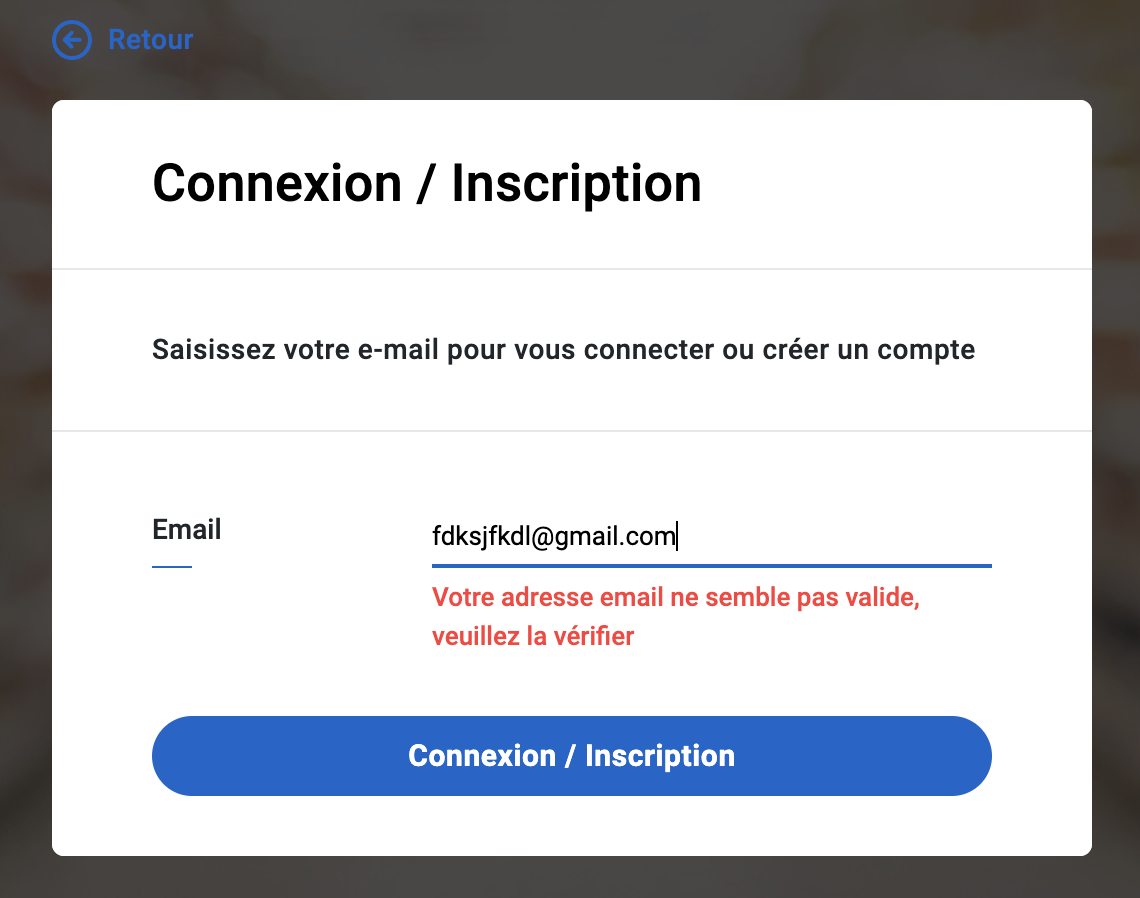The image size is (1140, 898).
Task: Click the word Connexion in the heading
Action: [277, 184]
